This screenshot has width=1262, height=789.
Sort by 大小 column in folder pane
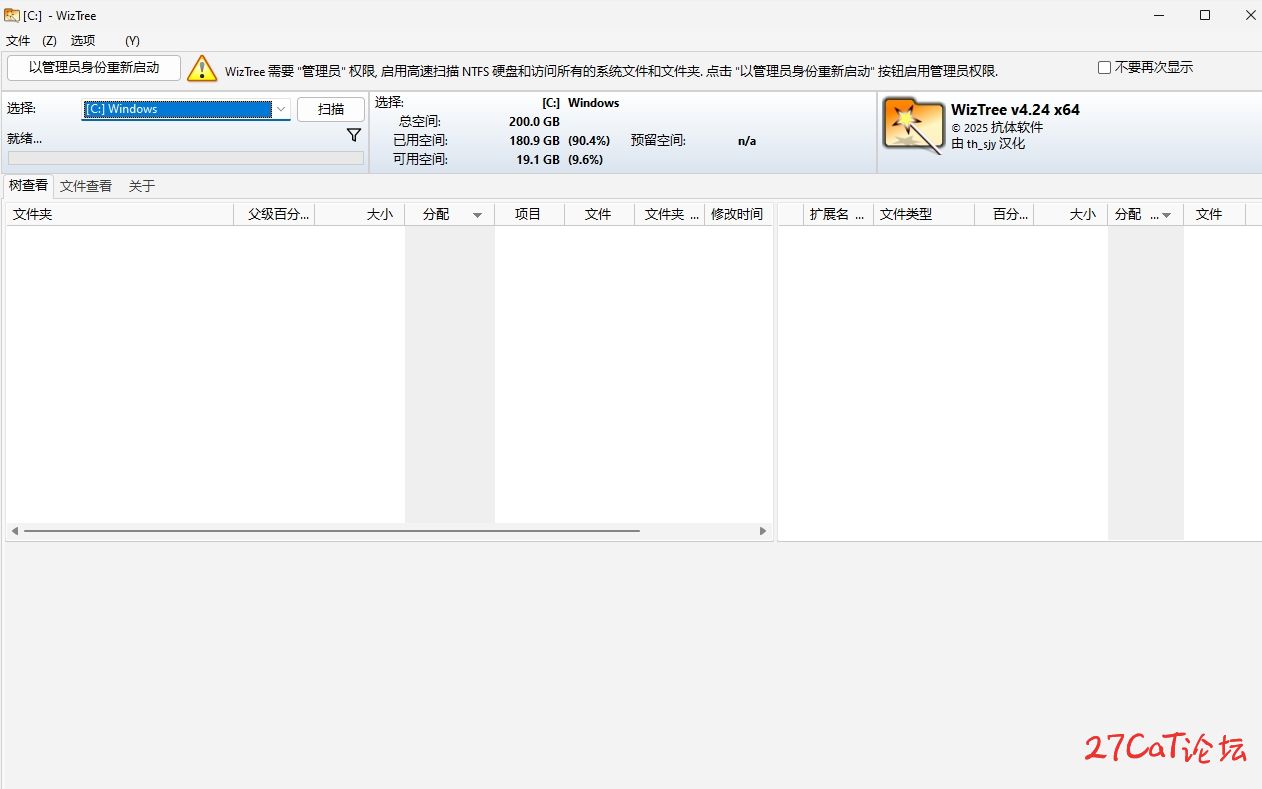[360, 214]
